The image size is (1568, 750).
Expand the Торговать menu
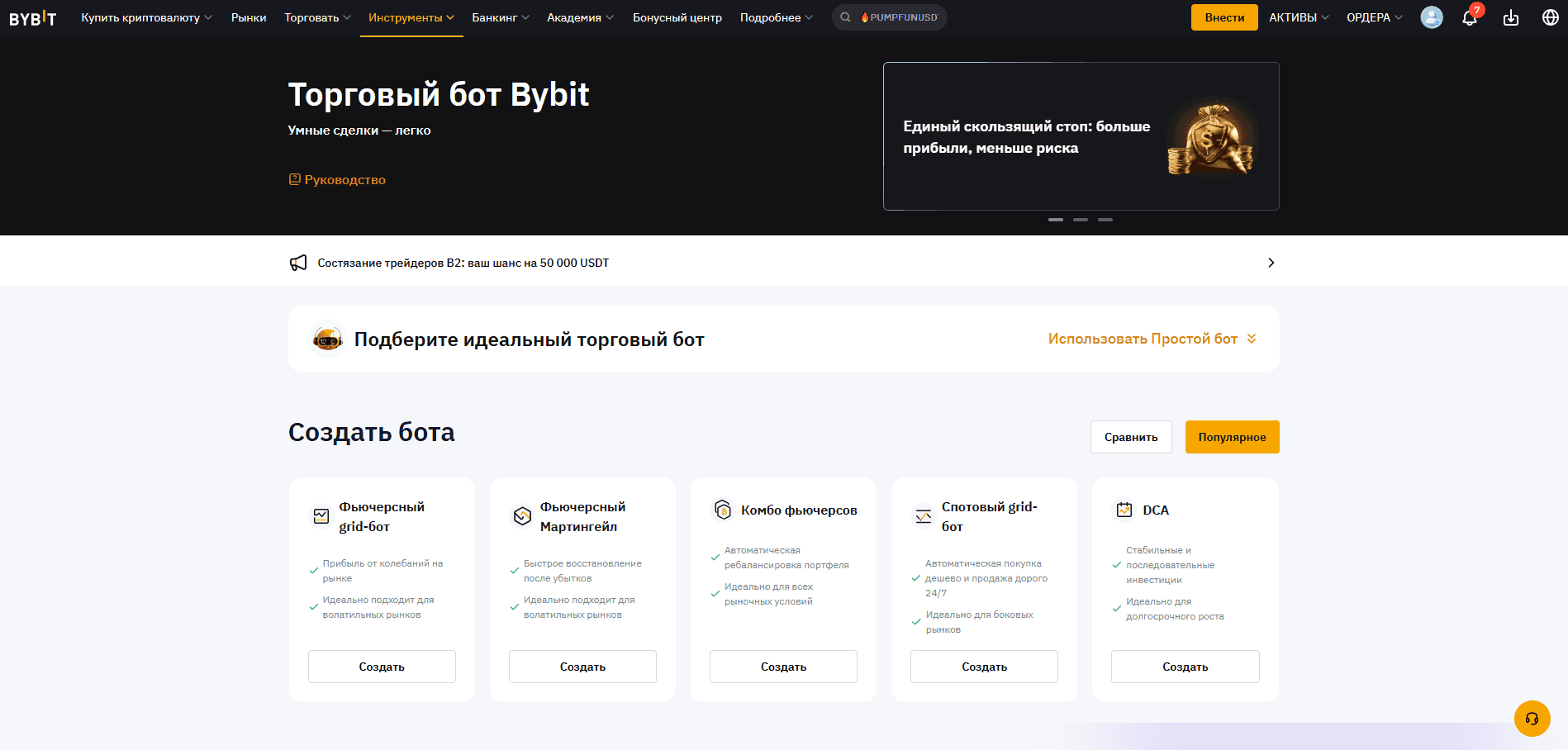click(317, 17)
